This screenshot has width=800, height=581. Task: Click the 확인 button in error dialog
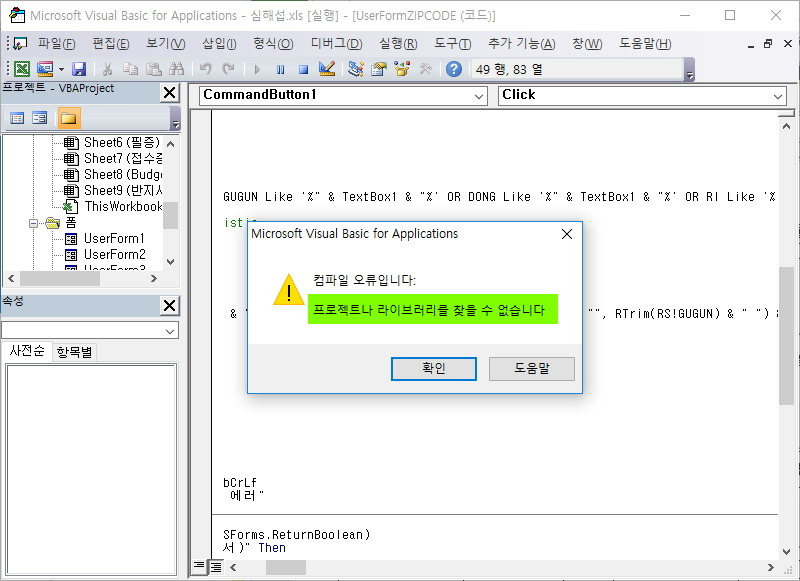[434, 368]
